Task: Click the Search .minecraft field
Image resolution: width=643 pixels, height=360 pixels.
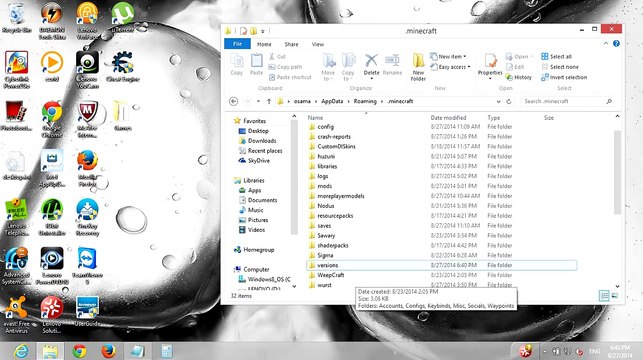Action: 568,101
